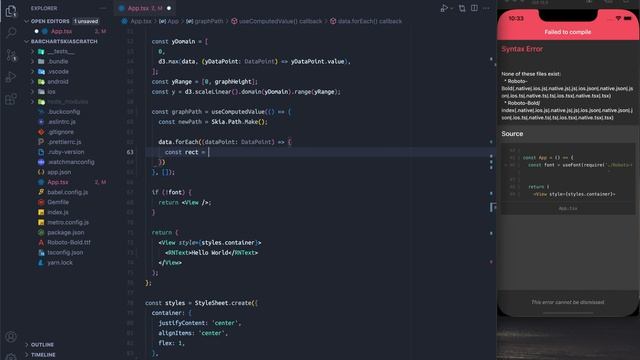This screenshot has height=360, width=640.
Task: Click the 'return <View />;' code line
Action: [185, 202]
